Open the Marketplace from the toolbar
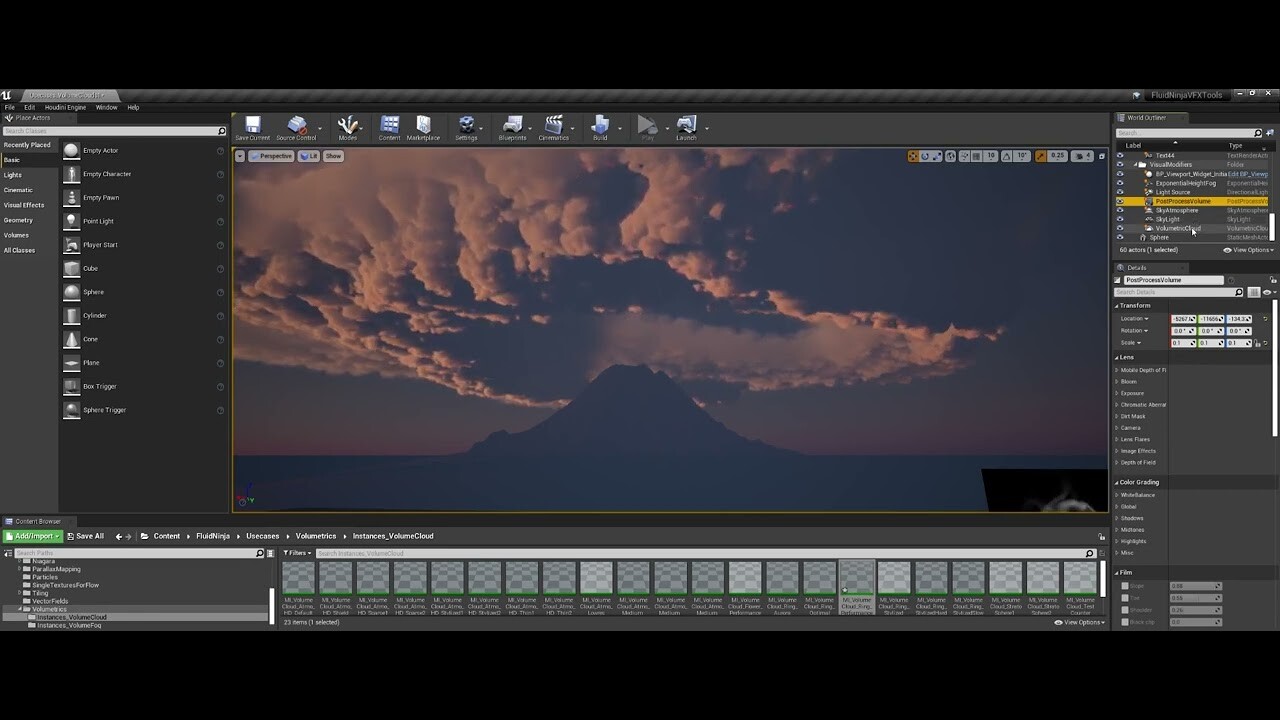This screenshot has height=720, width=1280. click(x=424, y=125)
